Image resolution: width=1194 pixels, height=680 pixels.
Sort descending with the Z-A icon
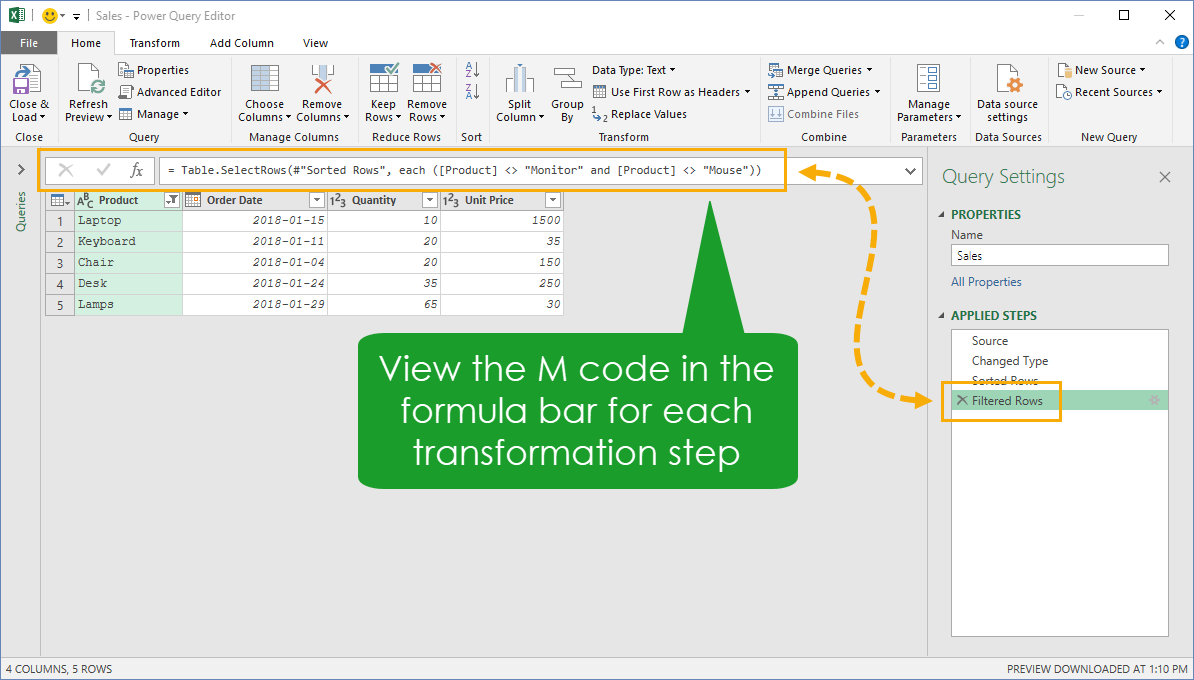coord(472,92)
